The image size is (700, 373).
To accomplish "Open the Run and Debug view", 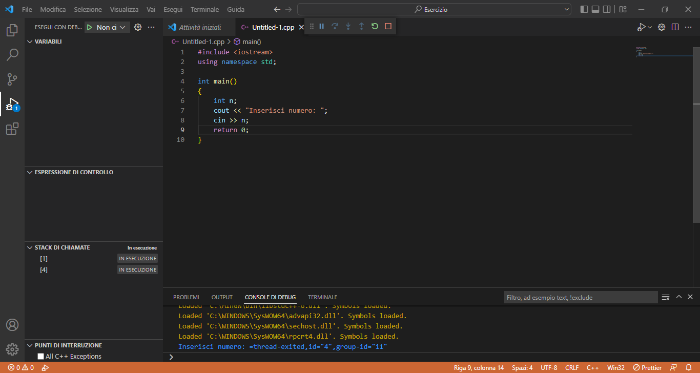I will click(x=12, y=104).
